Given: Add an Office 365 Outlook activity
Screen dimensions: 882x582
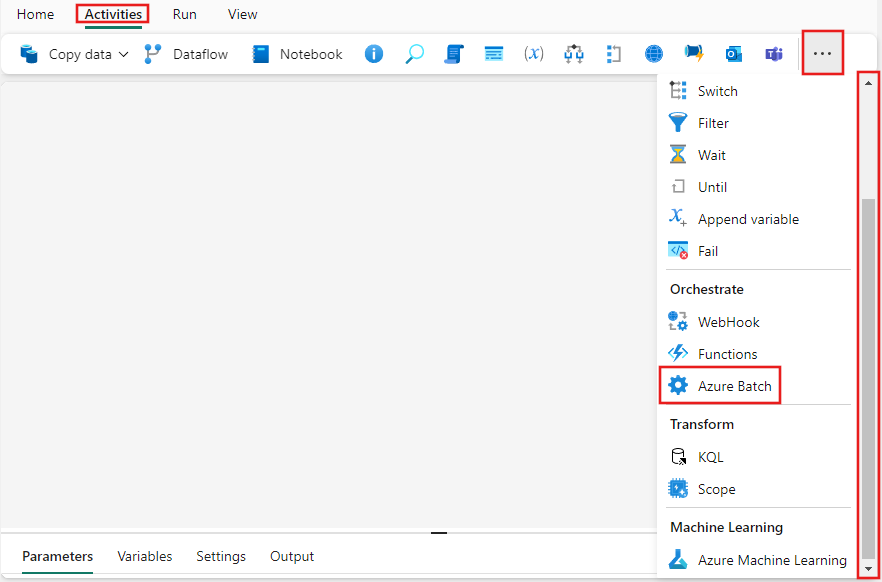Looking at the screenshot, I should pyautogui.click(x=734, y=54).
